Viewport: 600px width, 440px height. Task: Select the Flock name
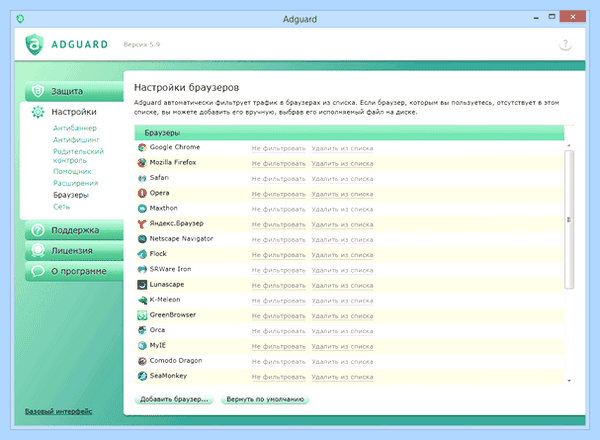pos(158,254)
